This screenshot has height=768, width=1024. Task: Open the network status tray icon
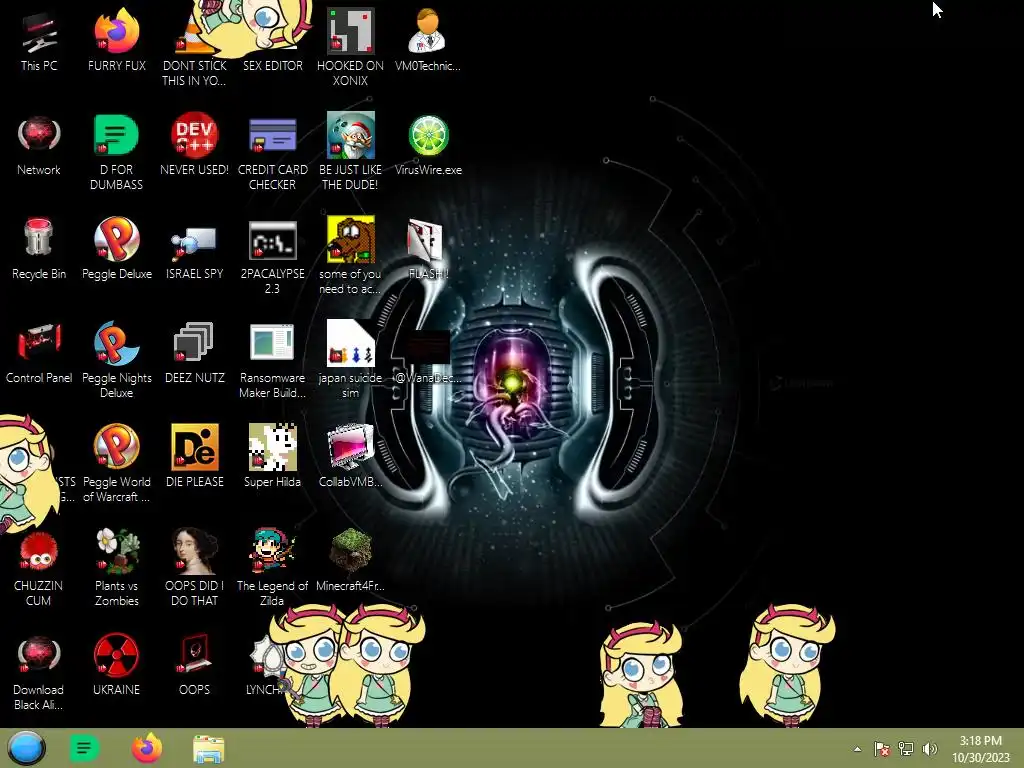[x=906, y=749]
